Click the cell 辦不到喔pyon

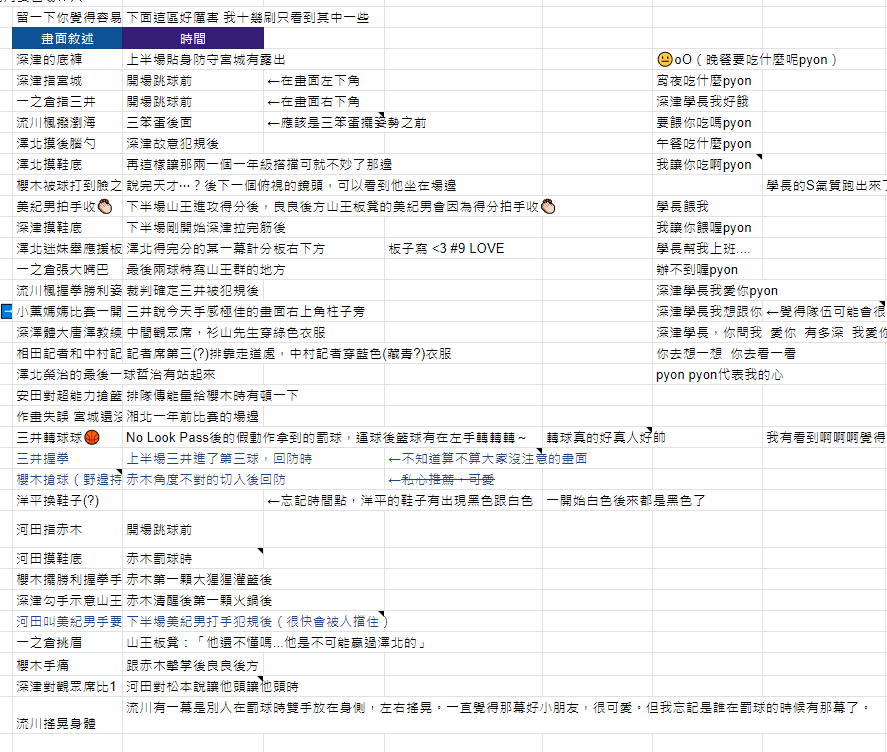pos(707,269)
